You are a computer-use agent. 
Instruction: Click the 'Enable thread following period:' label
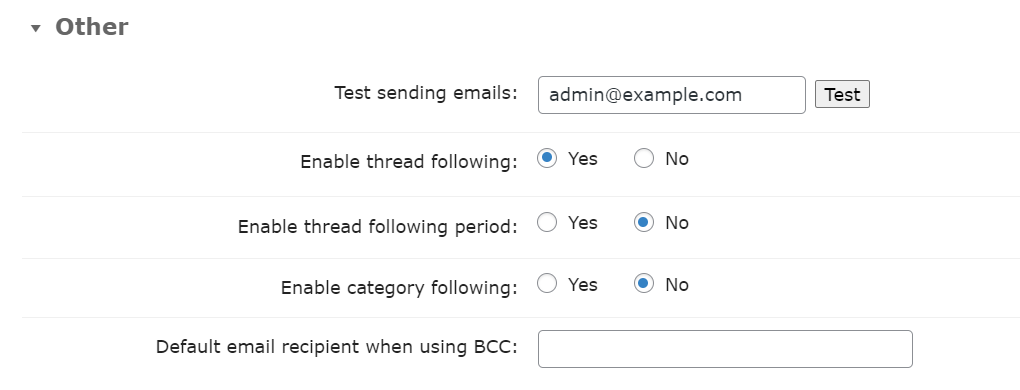coord(377,226)
